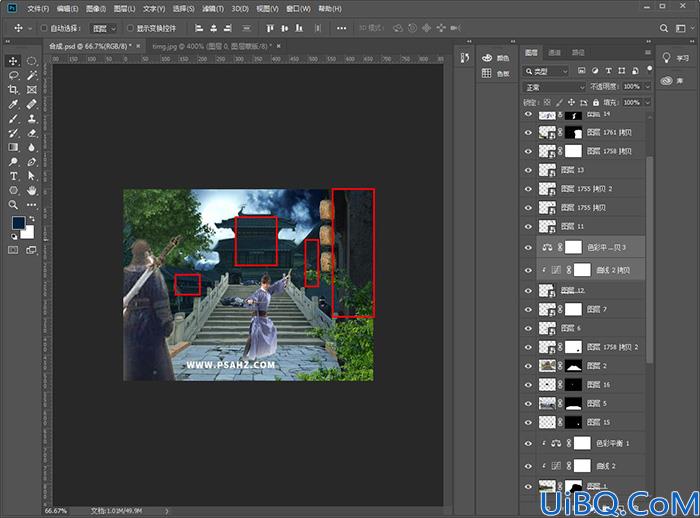Select the Crop tool
This screenshot has height=518, width=700.
point(13,90)
